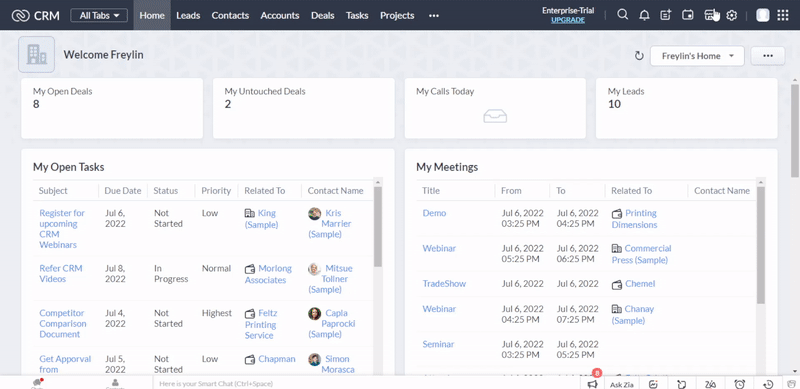Open the marketplace store icon
This screenshot has width=800, height=389.
710,15
